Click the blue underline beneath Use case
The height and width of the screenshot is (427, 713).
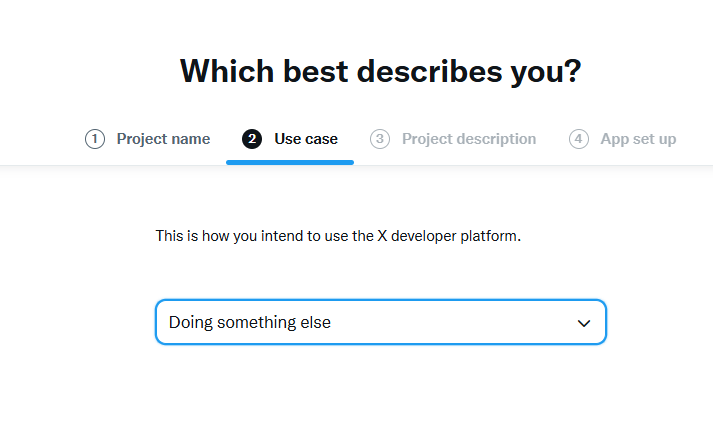(x=290, y=162)
